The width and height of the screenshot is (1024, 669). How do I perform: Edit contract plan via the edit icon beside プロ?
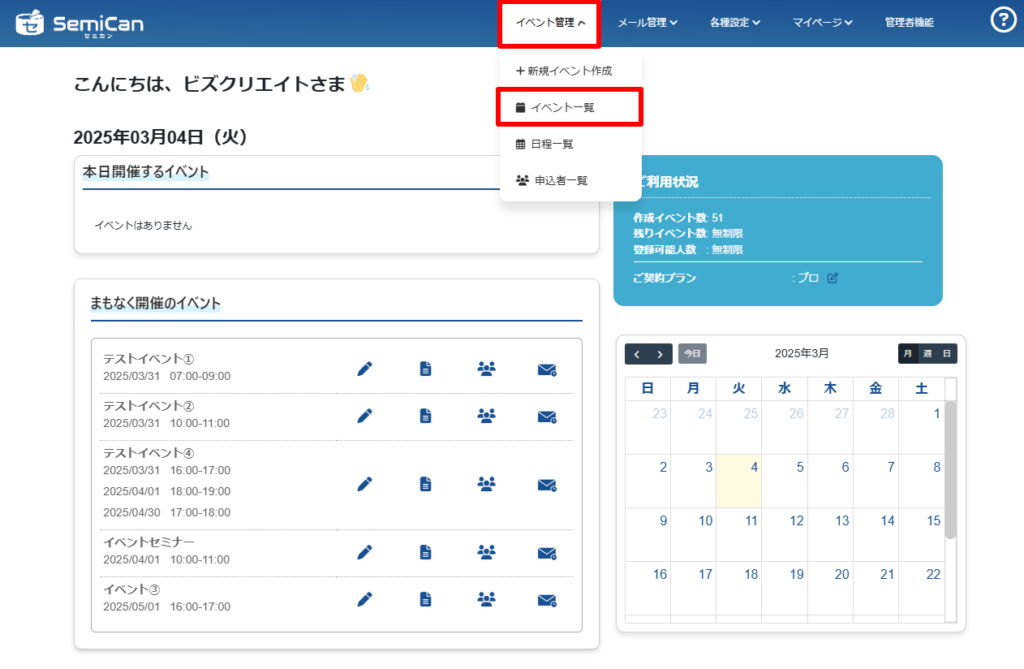click(x=832, y=278)
